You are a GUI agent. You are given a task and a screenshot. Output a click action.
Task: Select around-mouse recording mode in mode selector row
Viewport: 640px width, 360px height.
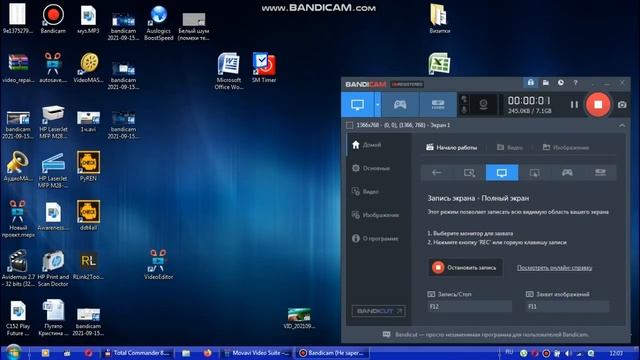point(534,173)
